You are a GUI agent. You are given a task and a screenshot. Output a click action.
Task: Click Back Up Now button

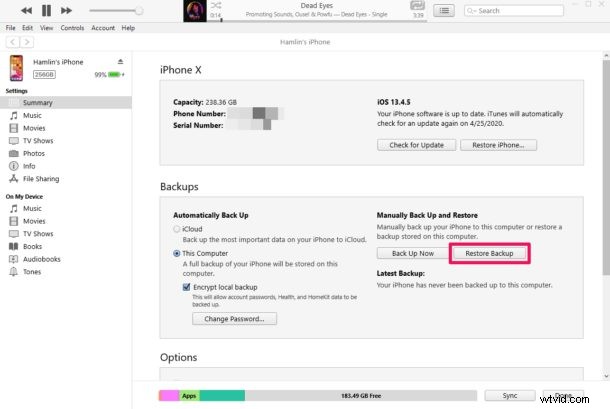[412, 253]
